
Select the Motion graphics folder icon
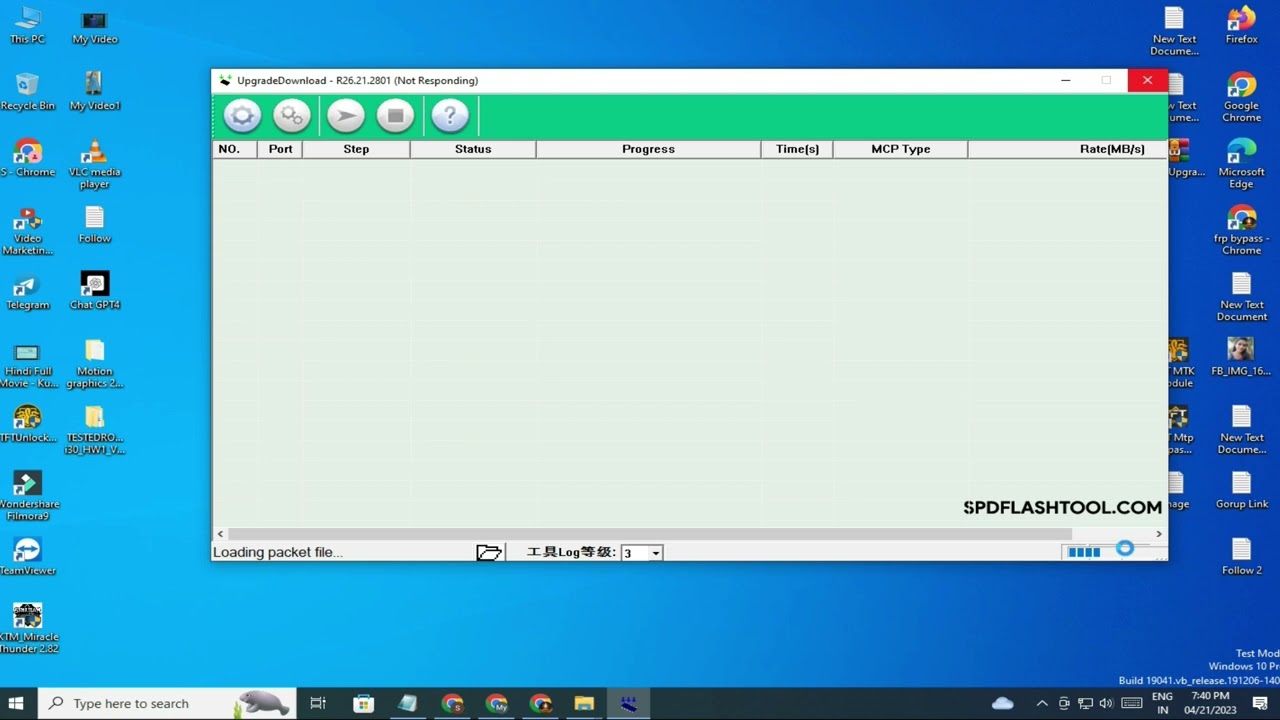point(95,364)
